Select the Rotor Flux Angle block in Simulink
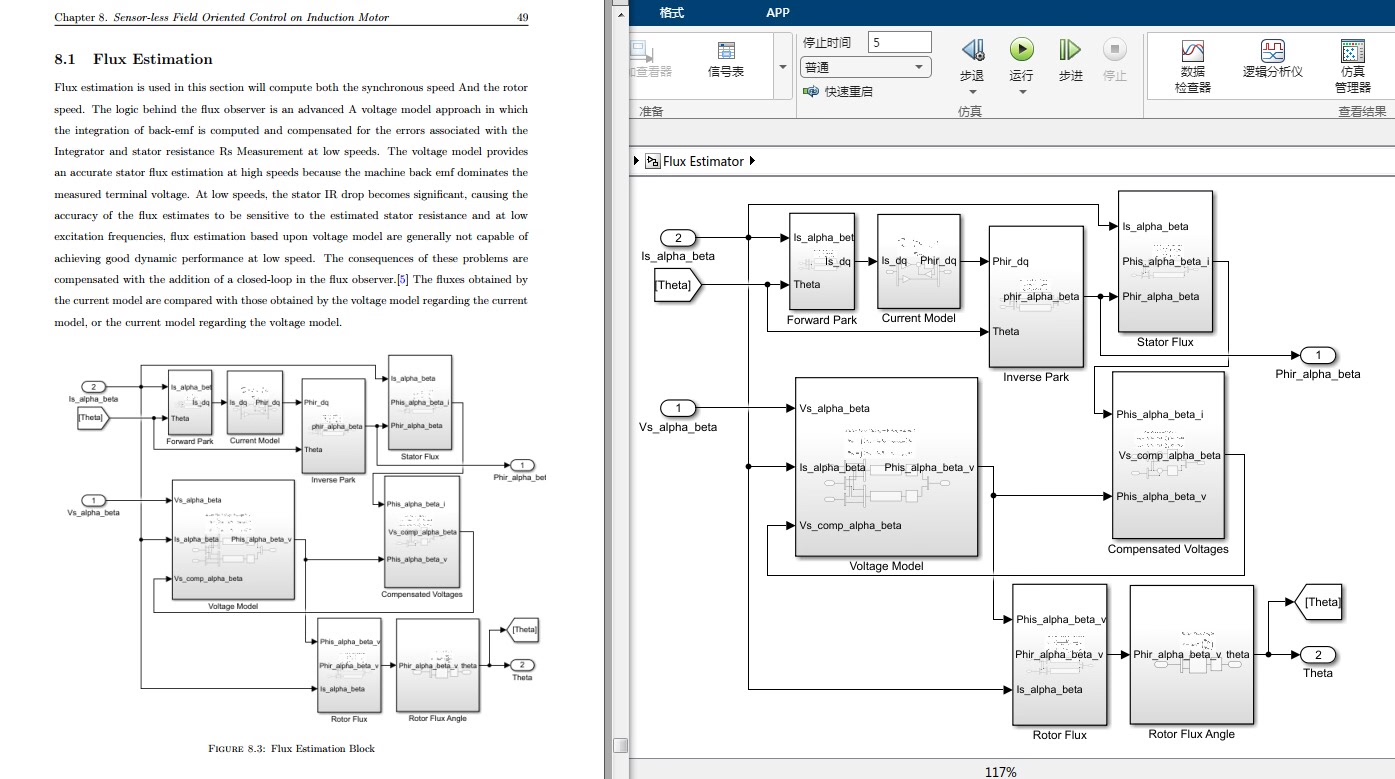 (1191, 654)
